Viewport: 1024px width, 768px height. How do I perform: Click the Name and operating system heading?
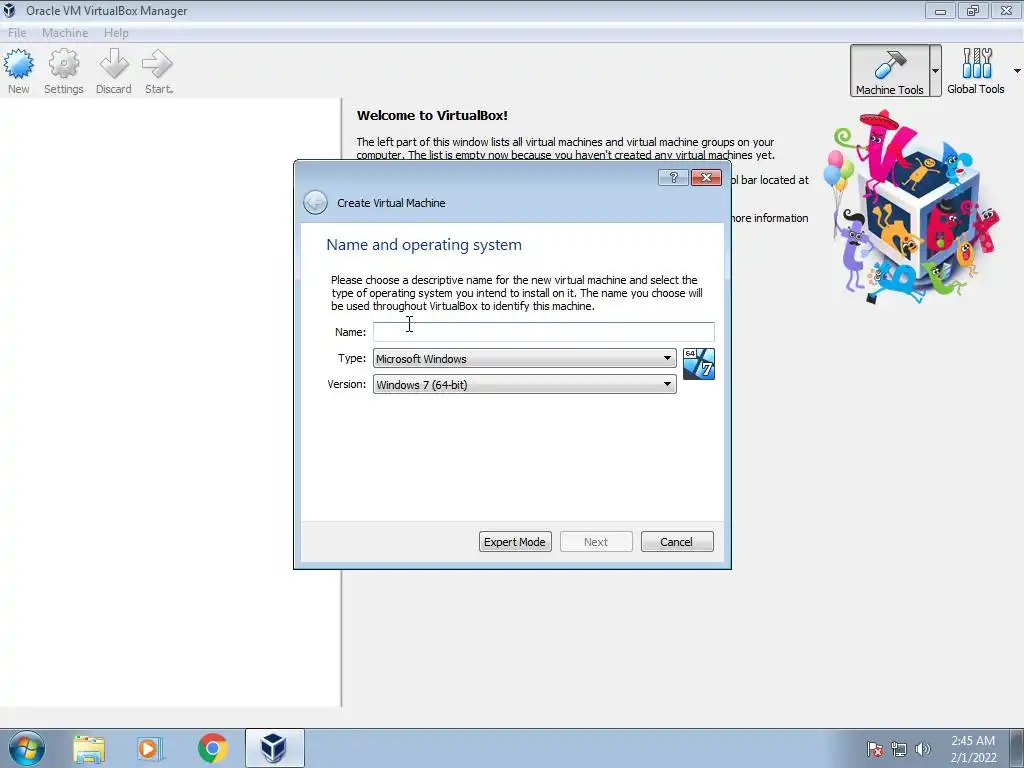click(x=424, y=244)
